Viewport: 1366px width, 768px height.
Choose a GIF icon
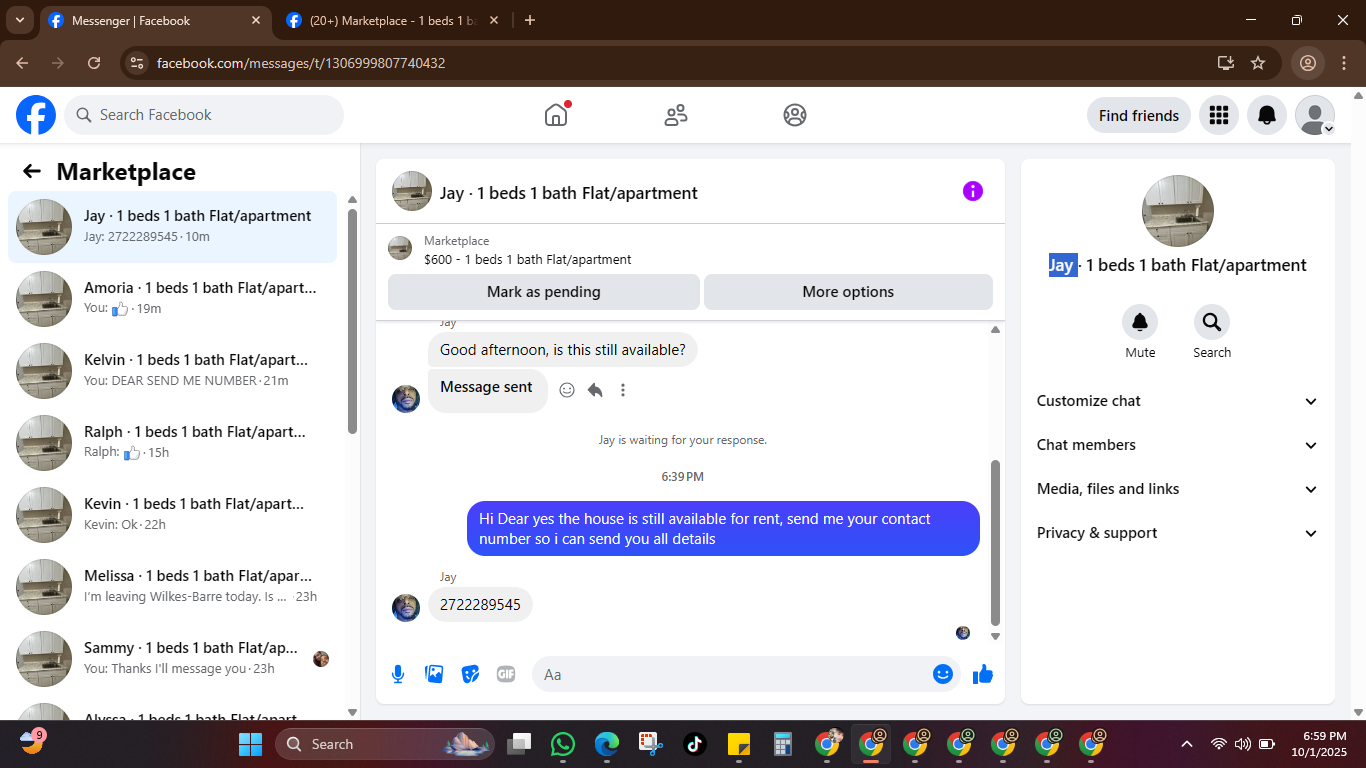tap(506, 674)
